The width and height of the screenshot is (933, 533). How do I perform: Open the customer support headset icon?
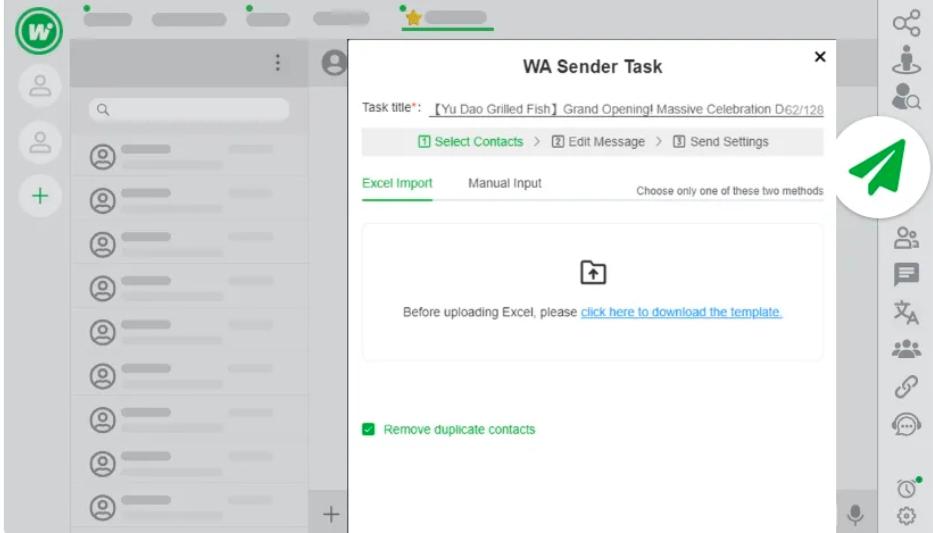pyautogui.click(x=906, y=425)
